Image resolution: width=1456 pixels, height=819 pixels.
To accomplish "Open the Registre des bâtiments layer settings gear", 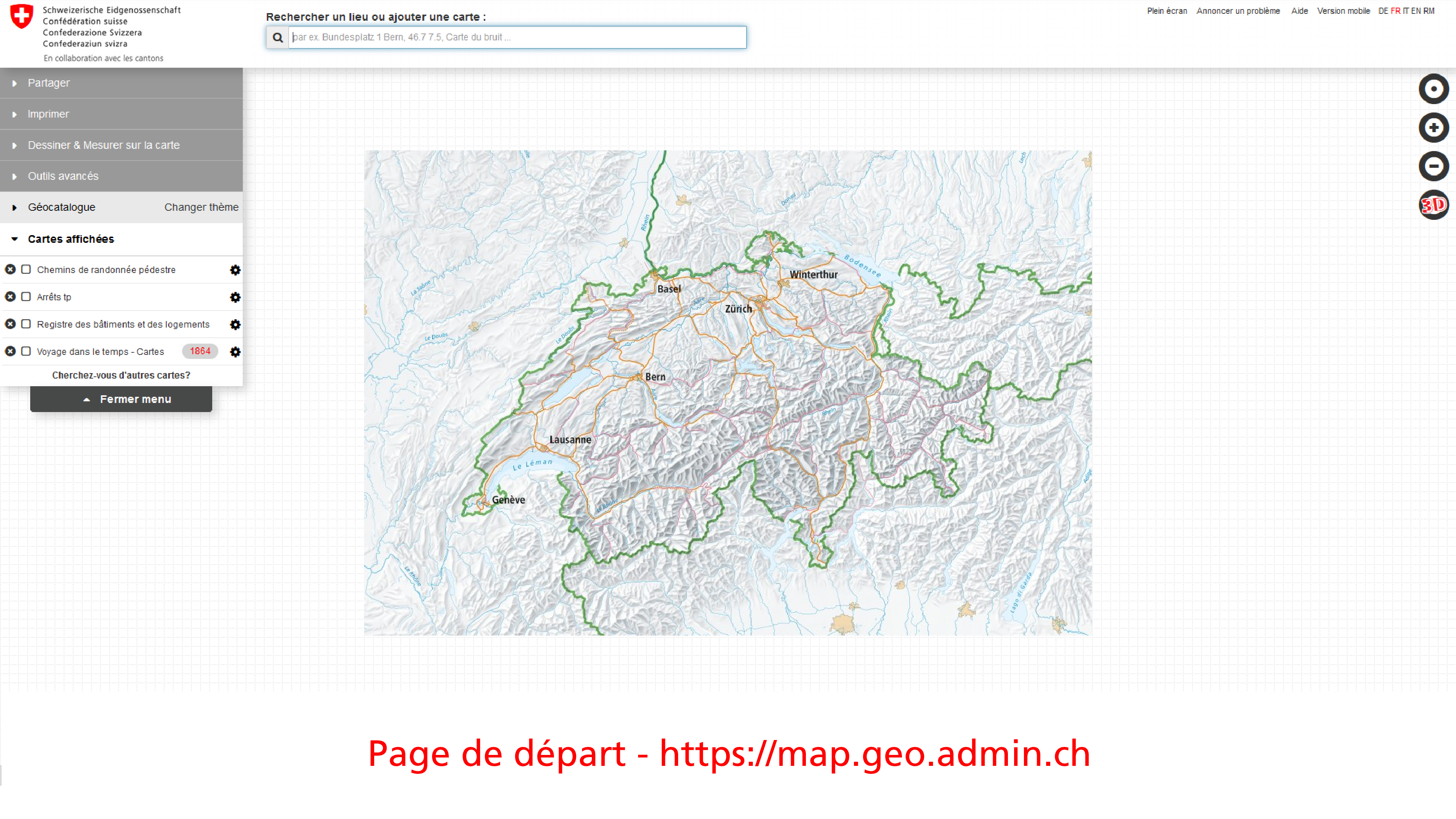I will 235,324.
